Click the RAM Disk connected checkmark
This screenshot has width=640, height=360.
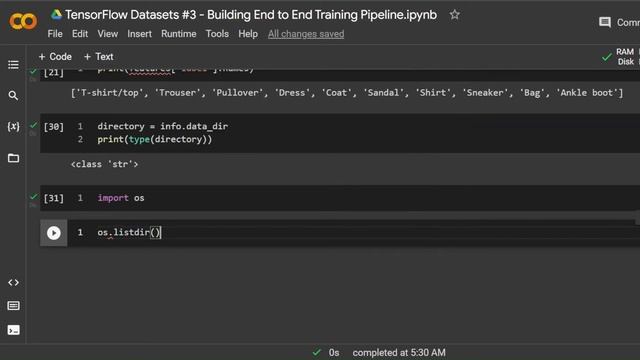click(607, 57)
